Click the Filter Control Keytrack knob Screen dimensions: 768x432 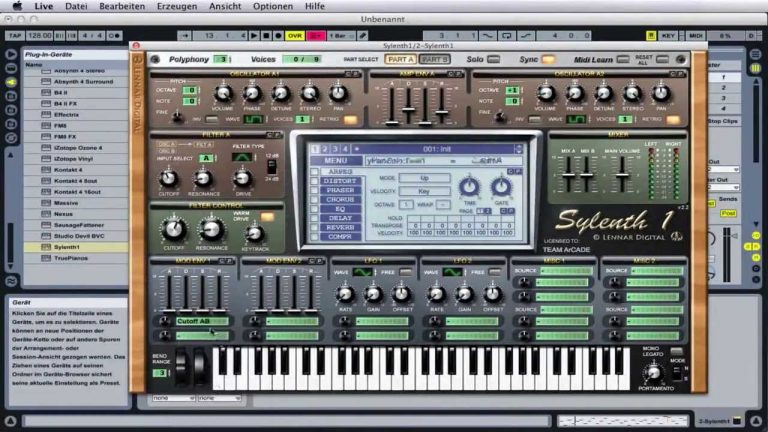click(254, 233)
